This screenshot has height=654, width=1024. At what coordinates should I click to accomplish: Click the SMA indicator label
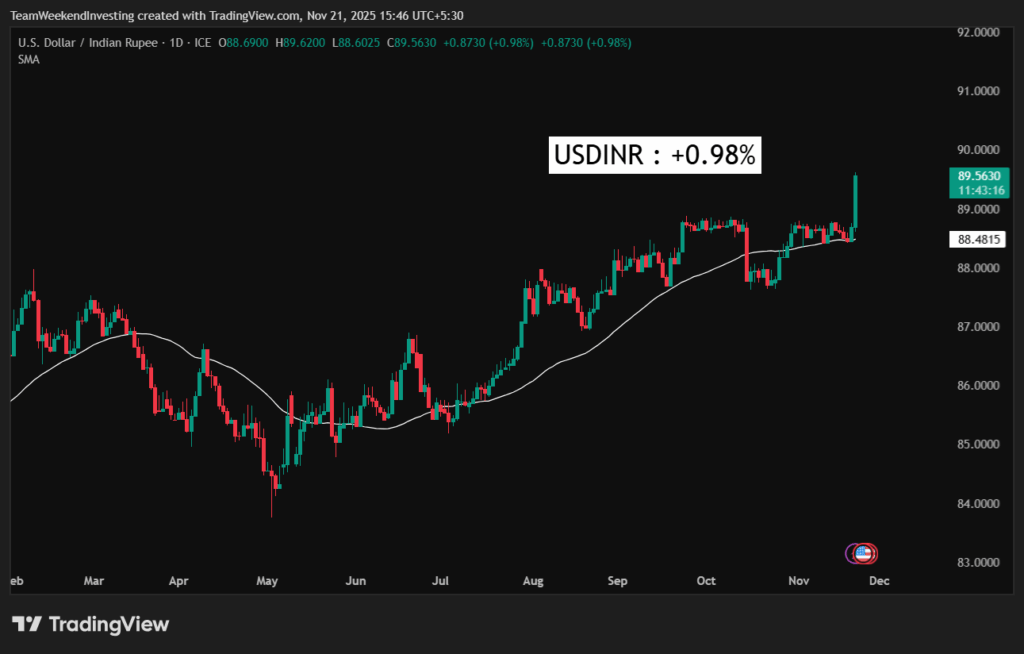pos(28,59)
